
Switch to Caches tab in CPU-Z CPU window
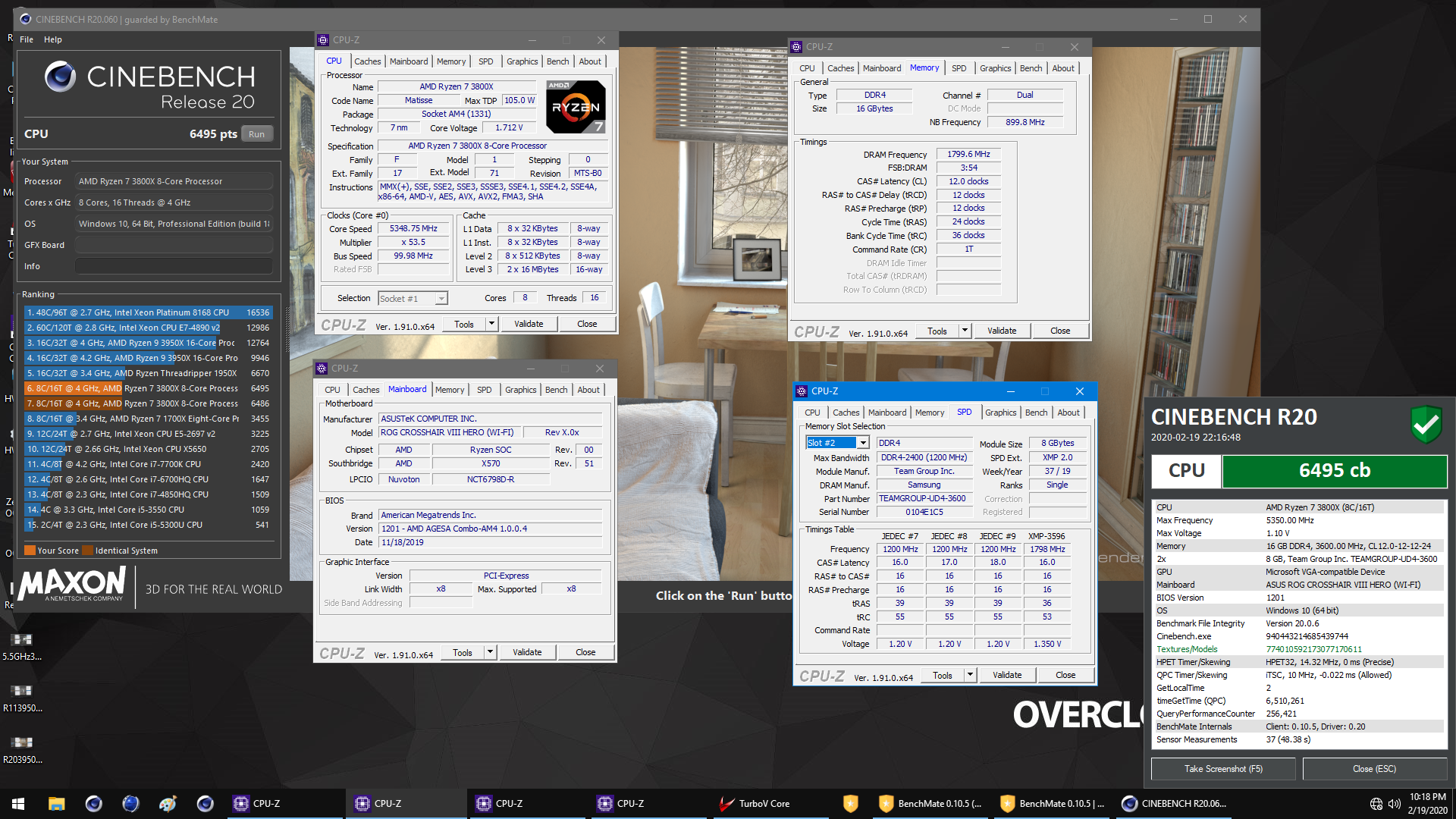coord(368,61)
